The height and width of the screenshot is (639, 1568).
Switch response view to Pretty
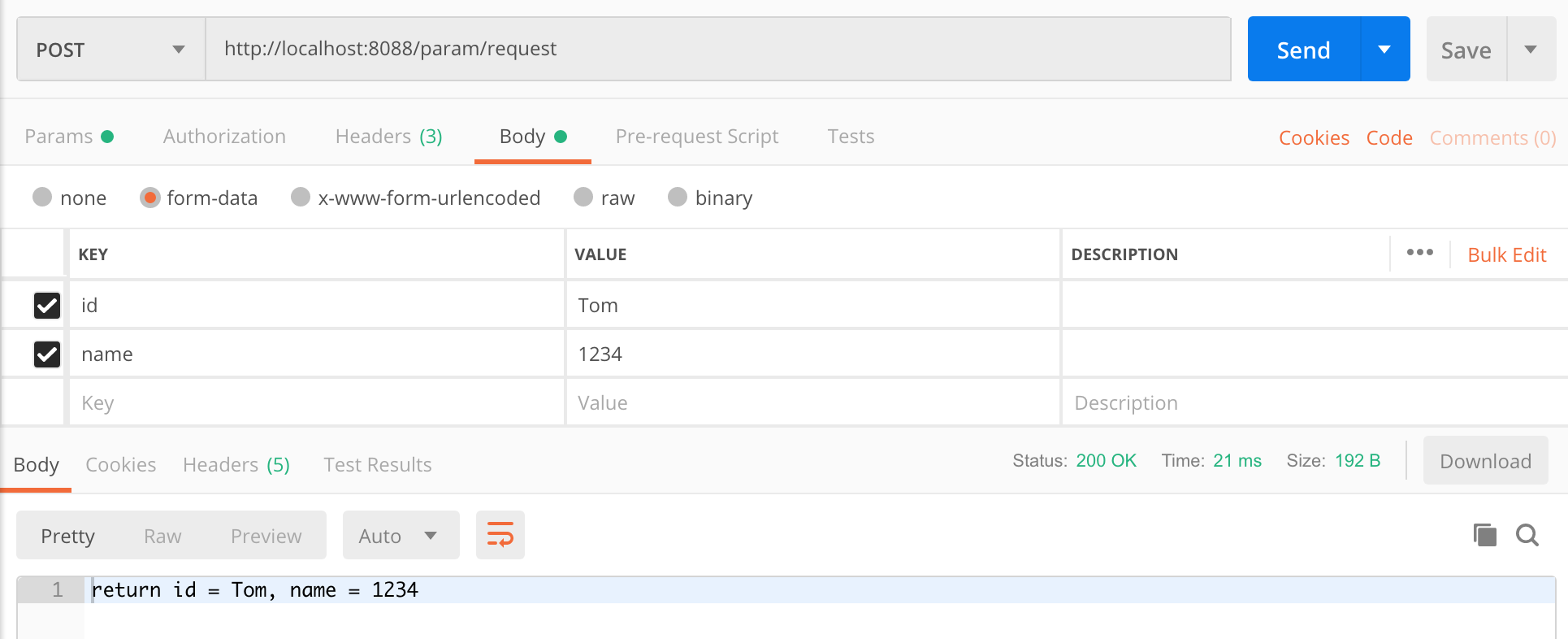point(67,536)
